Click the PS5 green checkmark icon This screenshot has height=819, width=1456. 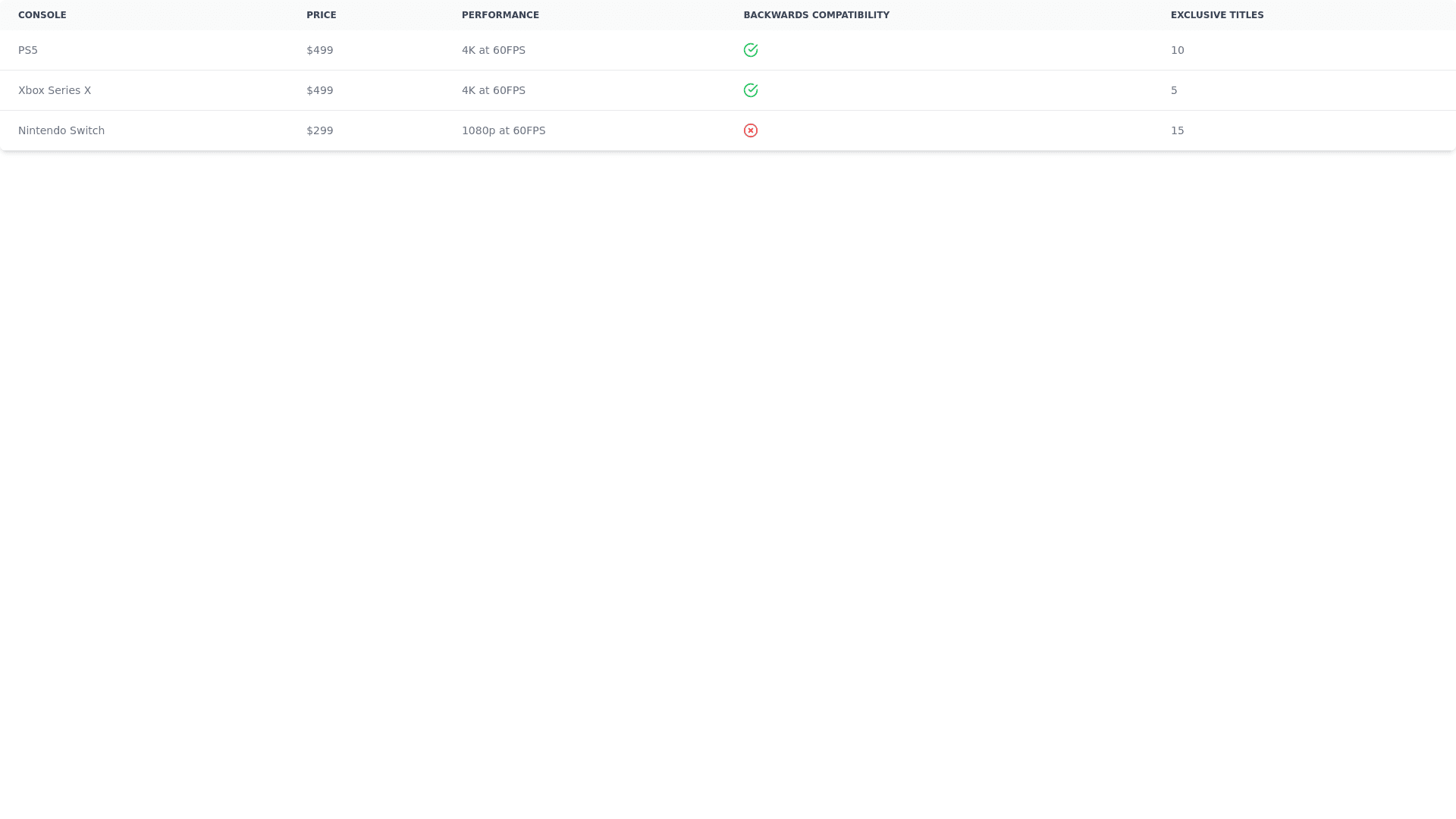click(751, 50)
